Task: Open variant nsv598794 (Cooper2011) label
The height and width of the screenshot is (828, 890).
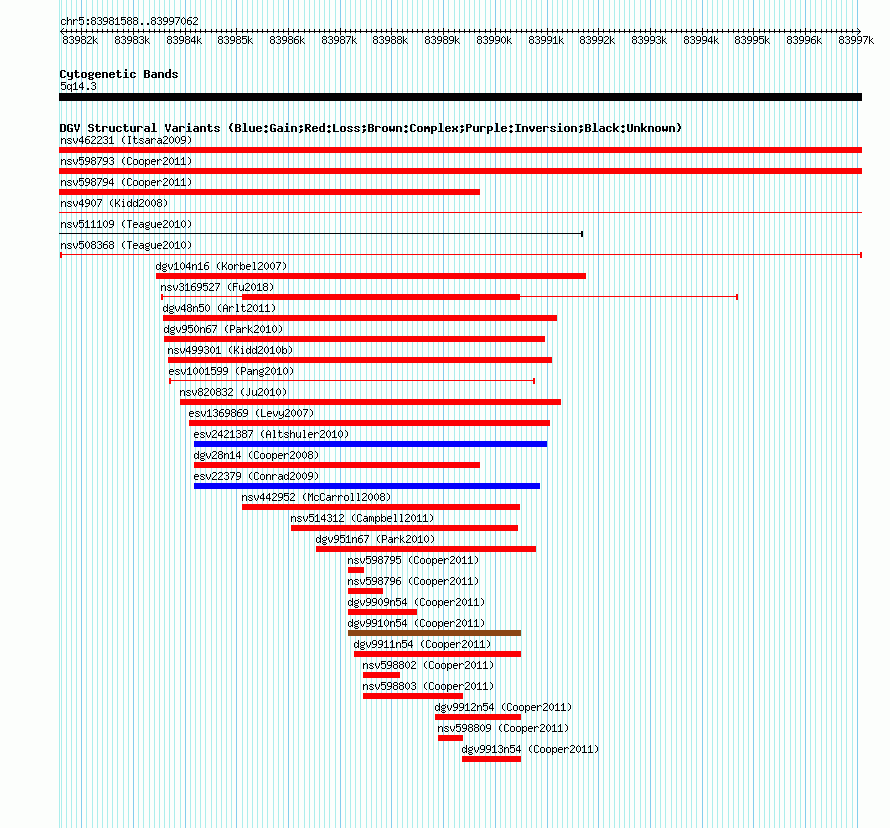Action: click(126, 182)
